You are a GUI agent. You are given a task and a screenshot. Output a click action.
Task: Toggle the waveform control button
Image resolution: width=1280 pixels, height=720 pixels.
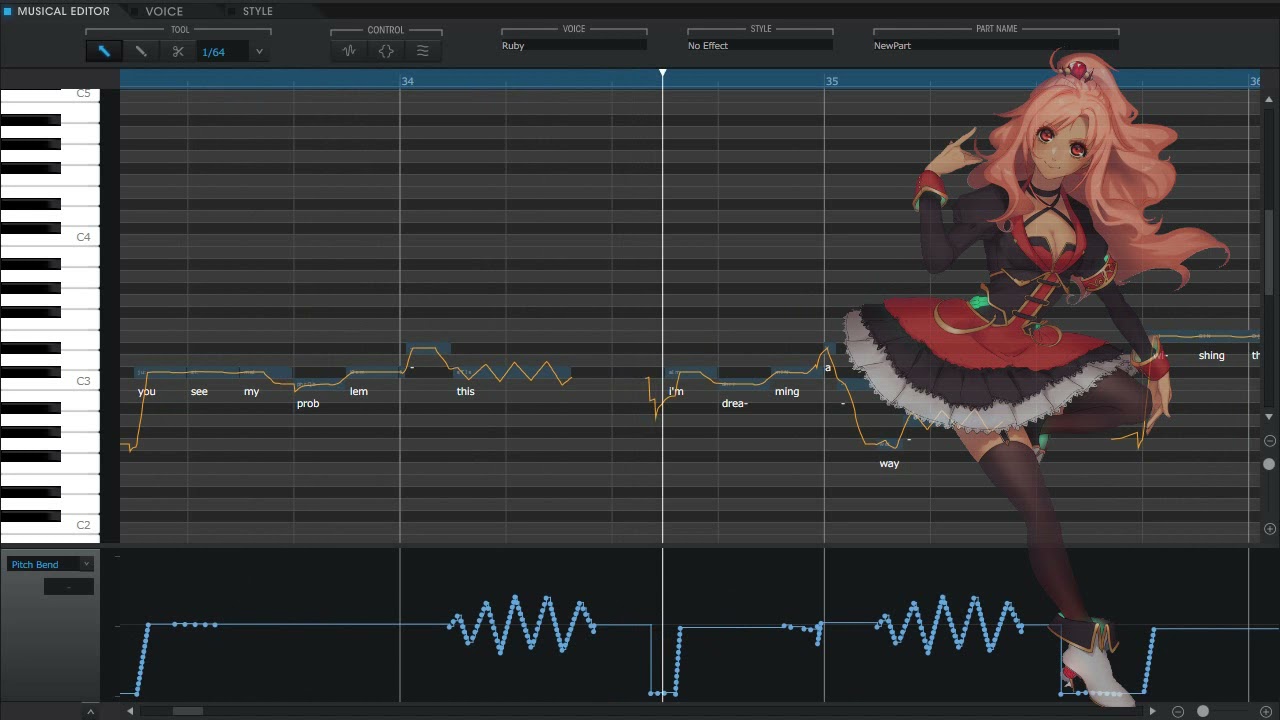pos(349,51)
